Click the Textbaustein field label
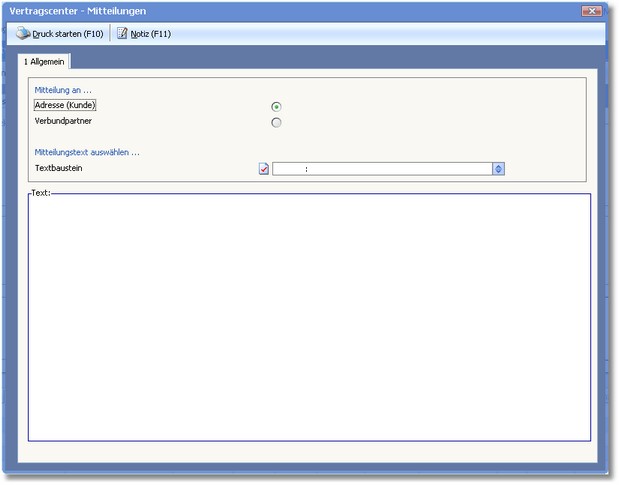Image resolution: width=619 pixels, height=485 pixels. pyautogui.click(x=58, y=168)
